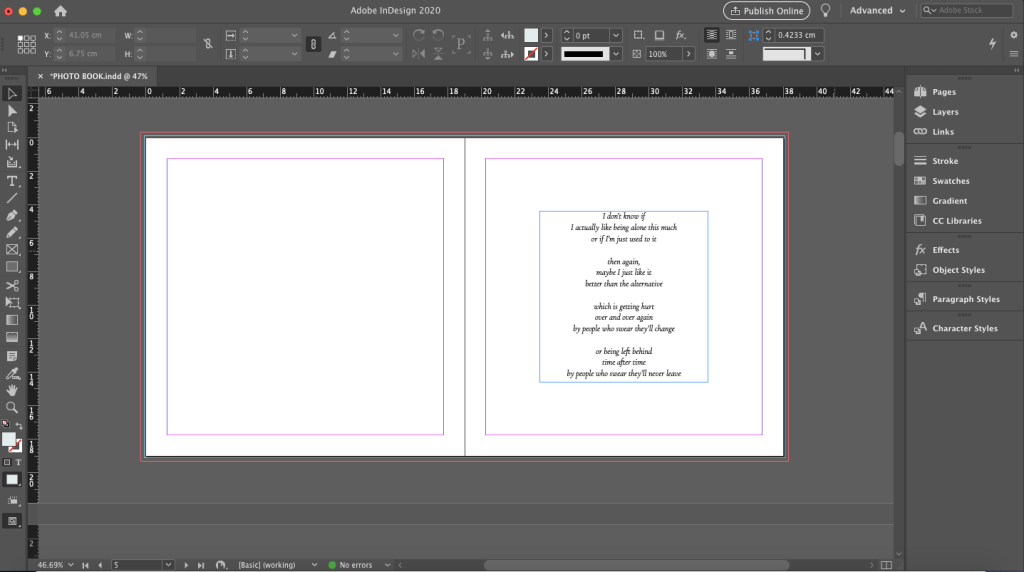Select the Type tool
The width and height of the screenshot is (1024, 572).
[x=12, y=181]
